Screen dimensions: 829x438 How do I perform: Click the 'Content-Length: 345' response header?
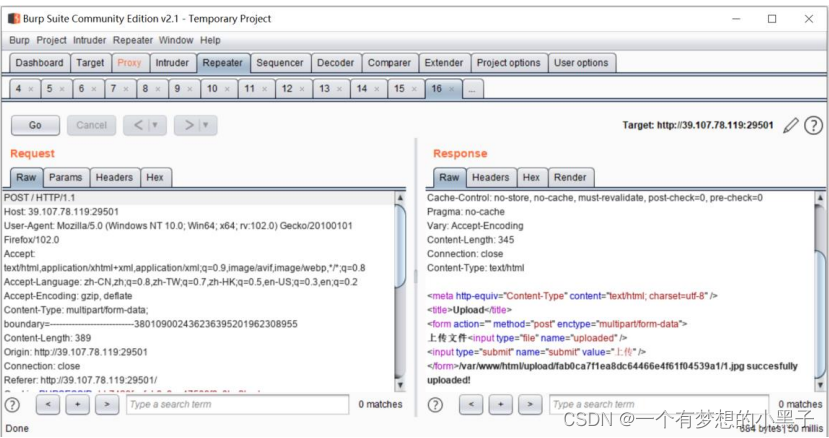coord(471,240)
